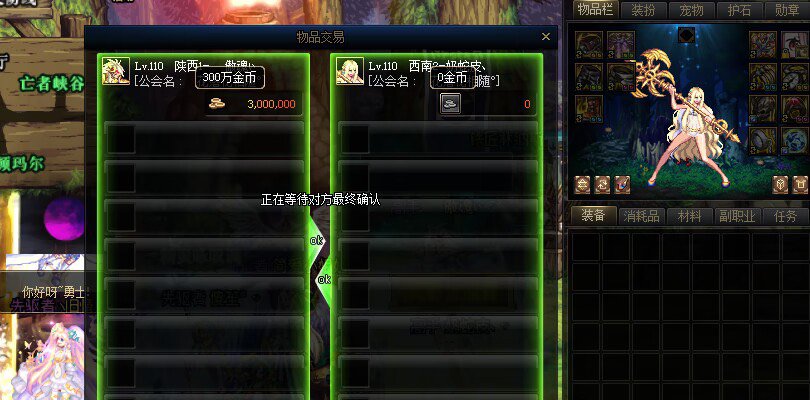The height and width of the screenshot is (400, 810).
Task: Open the 副职业 inventory tab
Action: pos(737,216)
